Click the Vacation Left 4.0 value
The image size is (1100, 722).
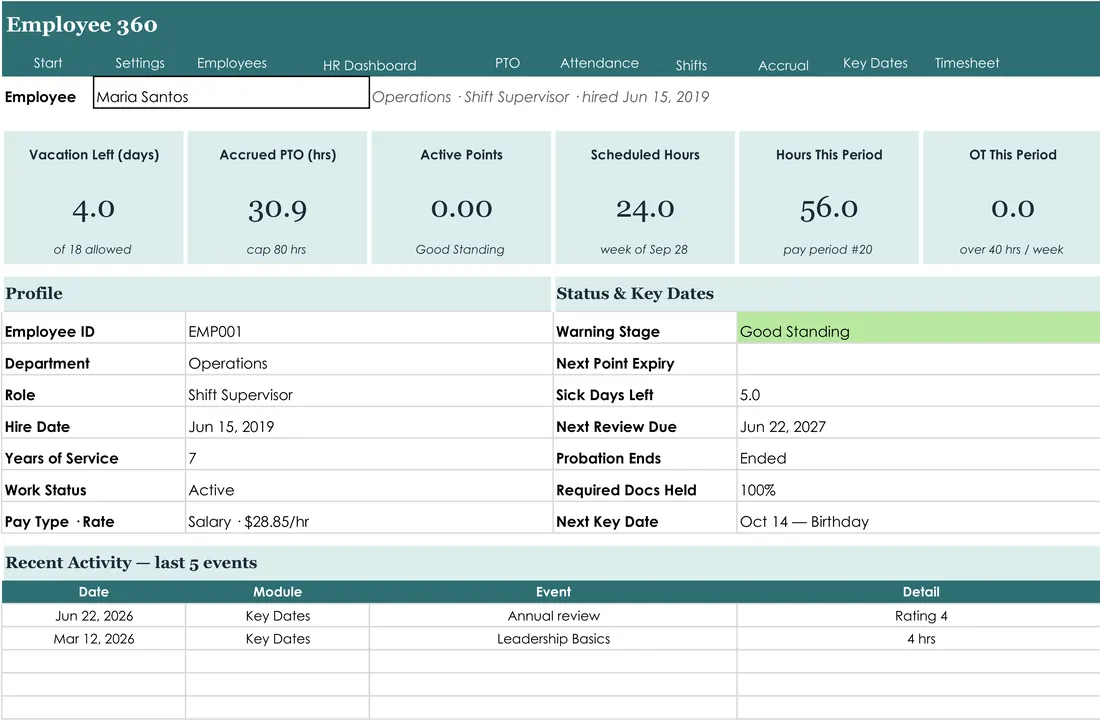[x=93, y=209]
